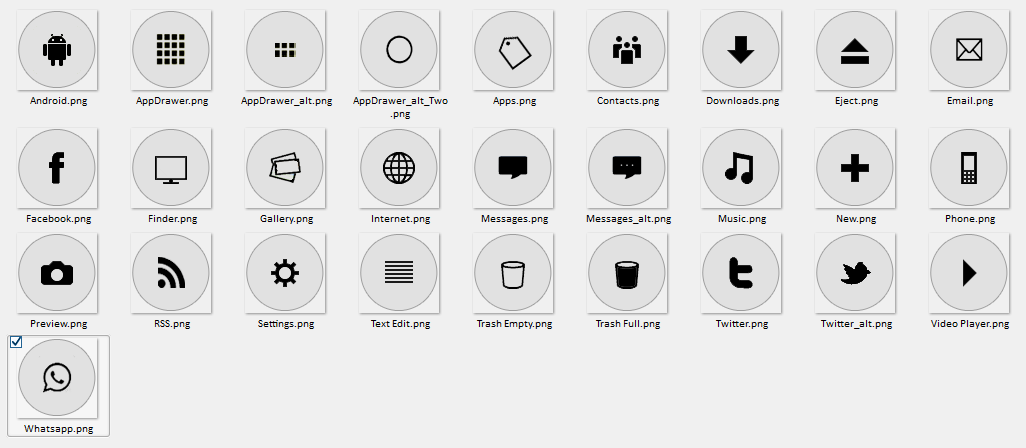
Task: Select the New.png plus icon
Action: pos(855,168)
